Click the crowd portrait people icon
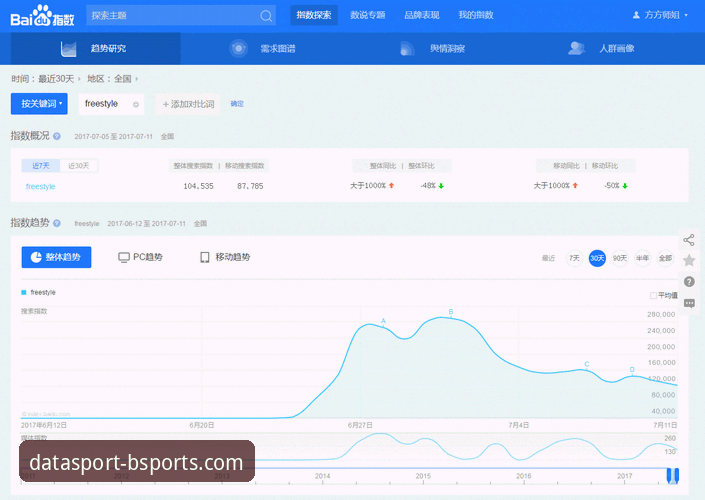 coord(576,48)
